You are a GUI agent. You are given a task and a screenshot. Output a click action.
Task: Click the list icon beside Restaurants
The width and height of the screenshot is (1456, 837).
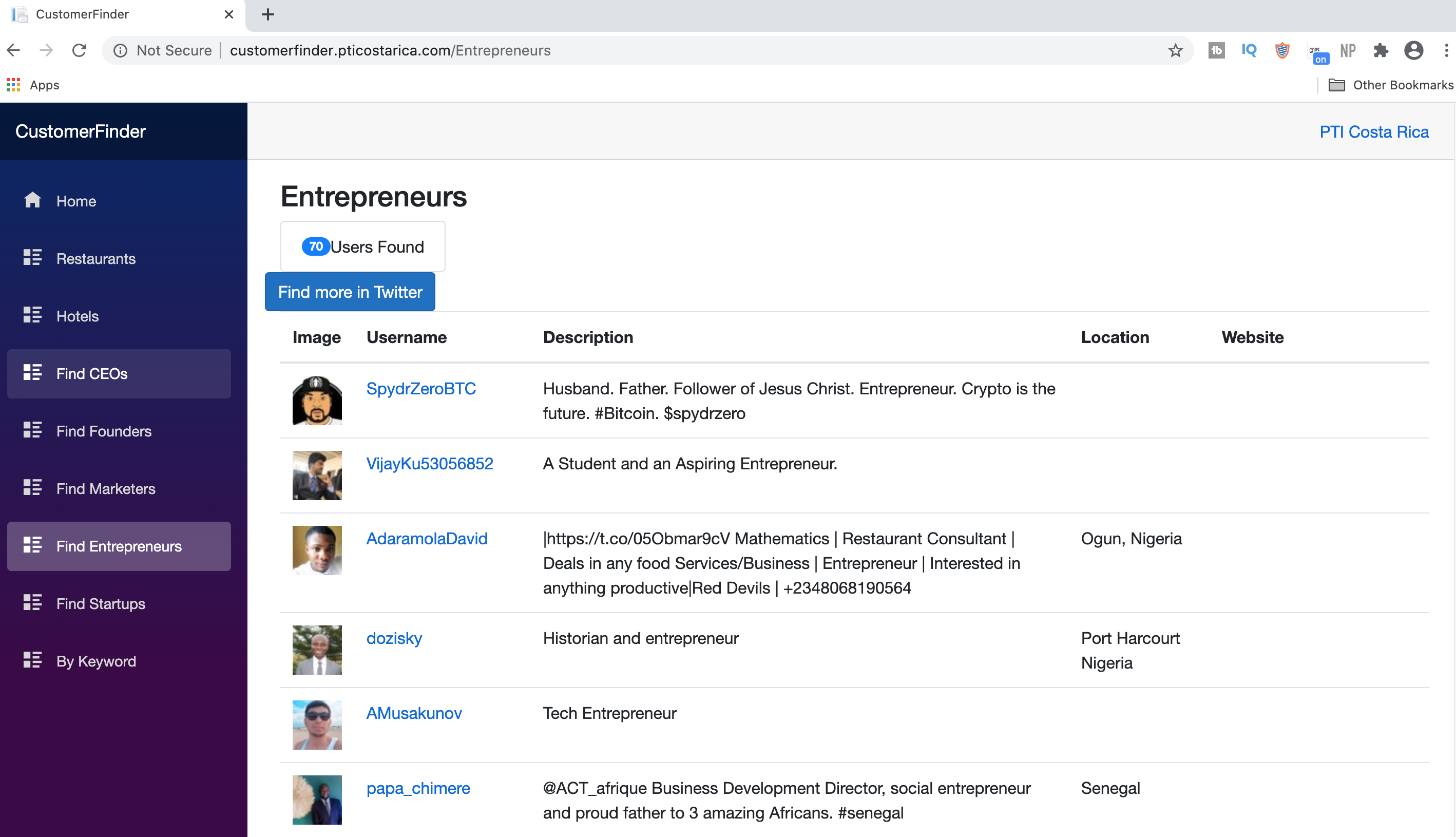pos(32,258)
